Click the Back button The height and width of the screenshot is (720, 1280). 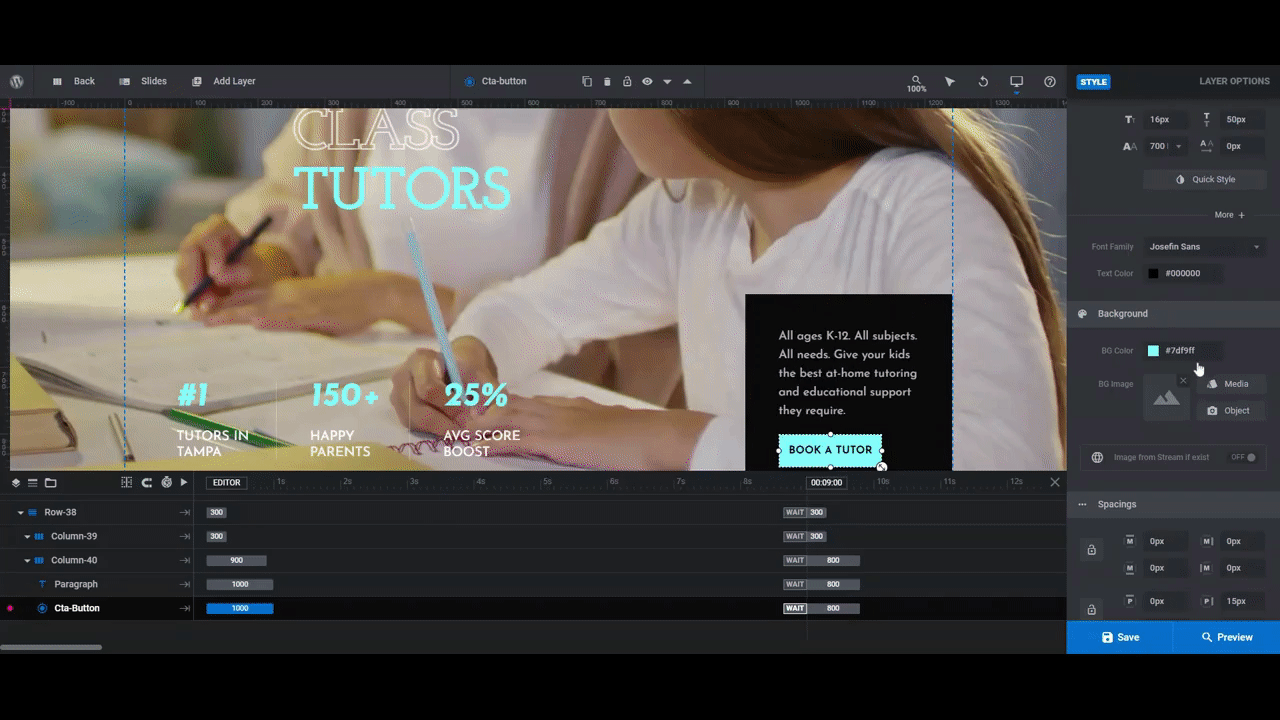[74, 81]
